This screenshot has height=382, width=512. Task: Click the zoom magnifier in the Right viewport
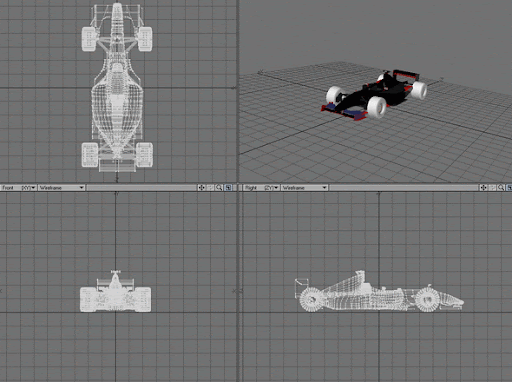[501, 188]
